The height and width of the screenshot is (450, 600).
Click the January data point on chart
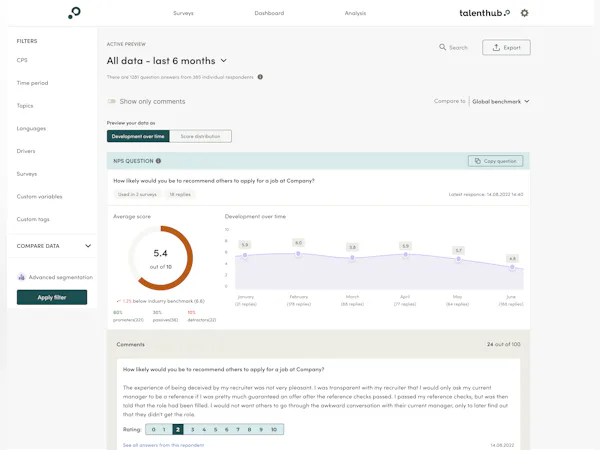point(245,255)
